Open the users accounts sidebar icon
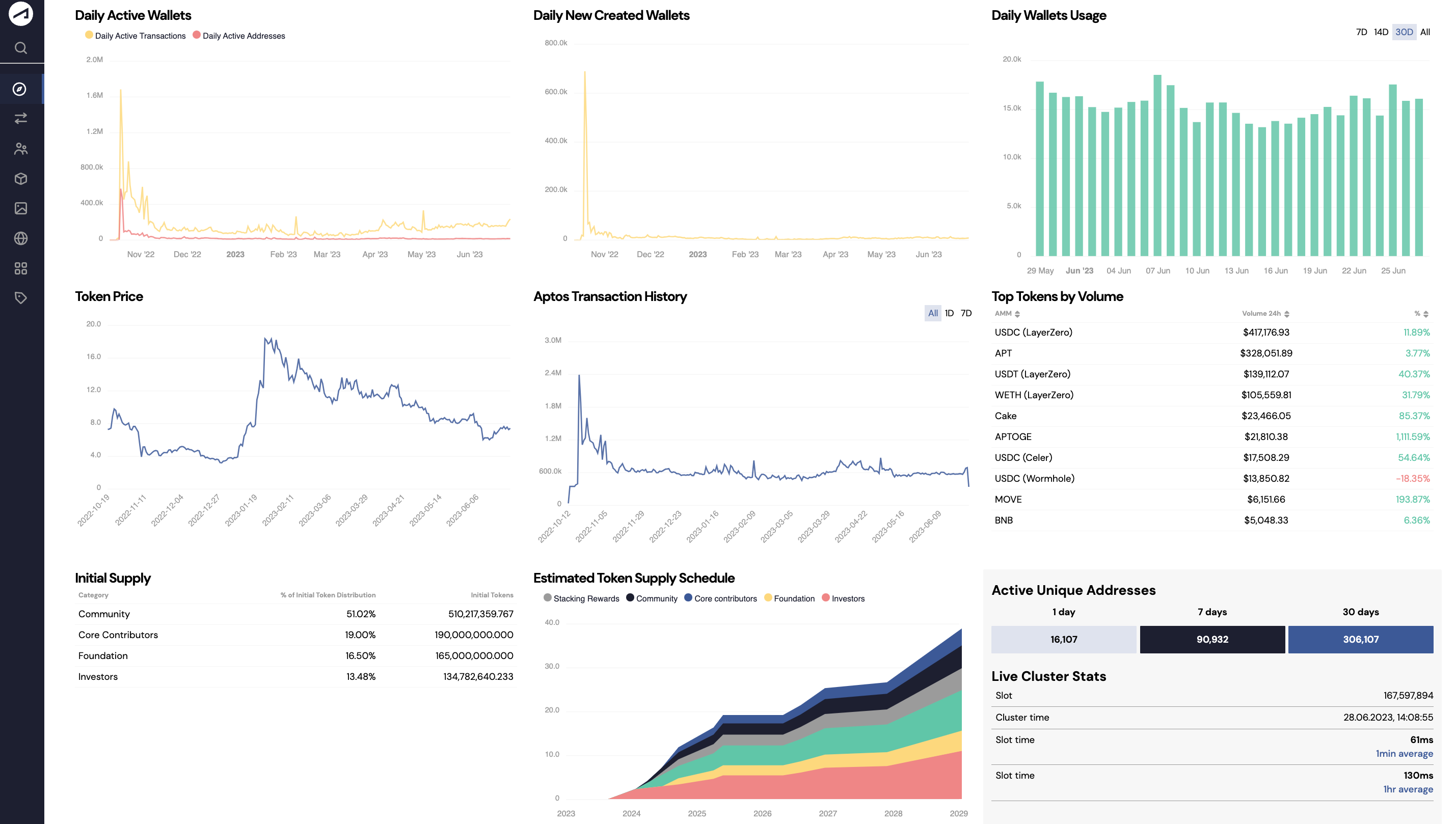This screenshot has height=824, width=1456. pyautogui.click(x=21, y=149)
